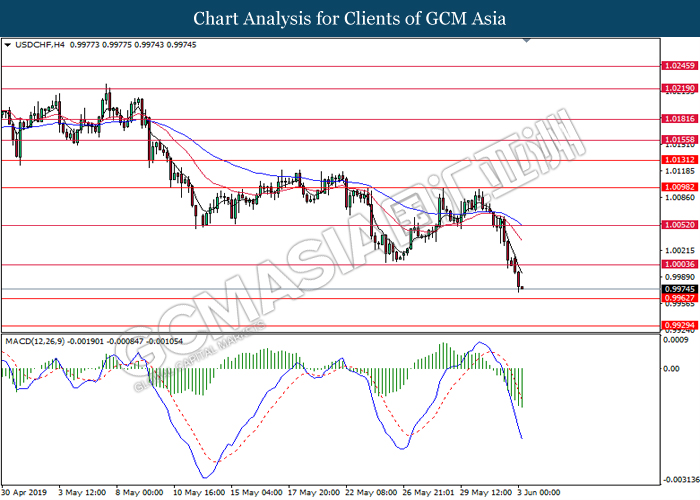Select the 1.01558 price level tag
This screenshot has width=700, height=500.
tap(677, 140)
